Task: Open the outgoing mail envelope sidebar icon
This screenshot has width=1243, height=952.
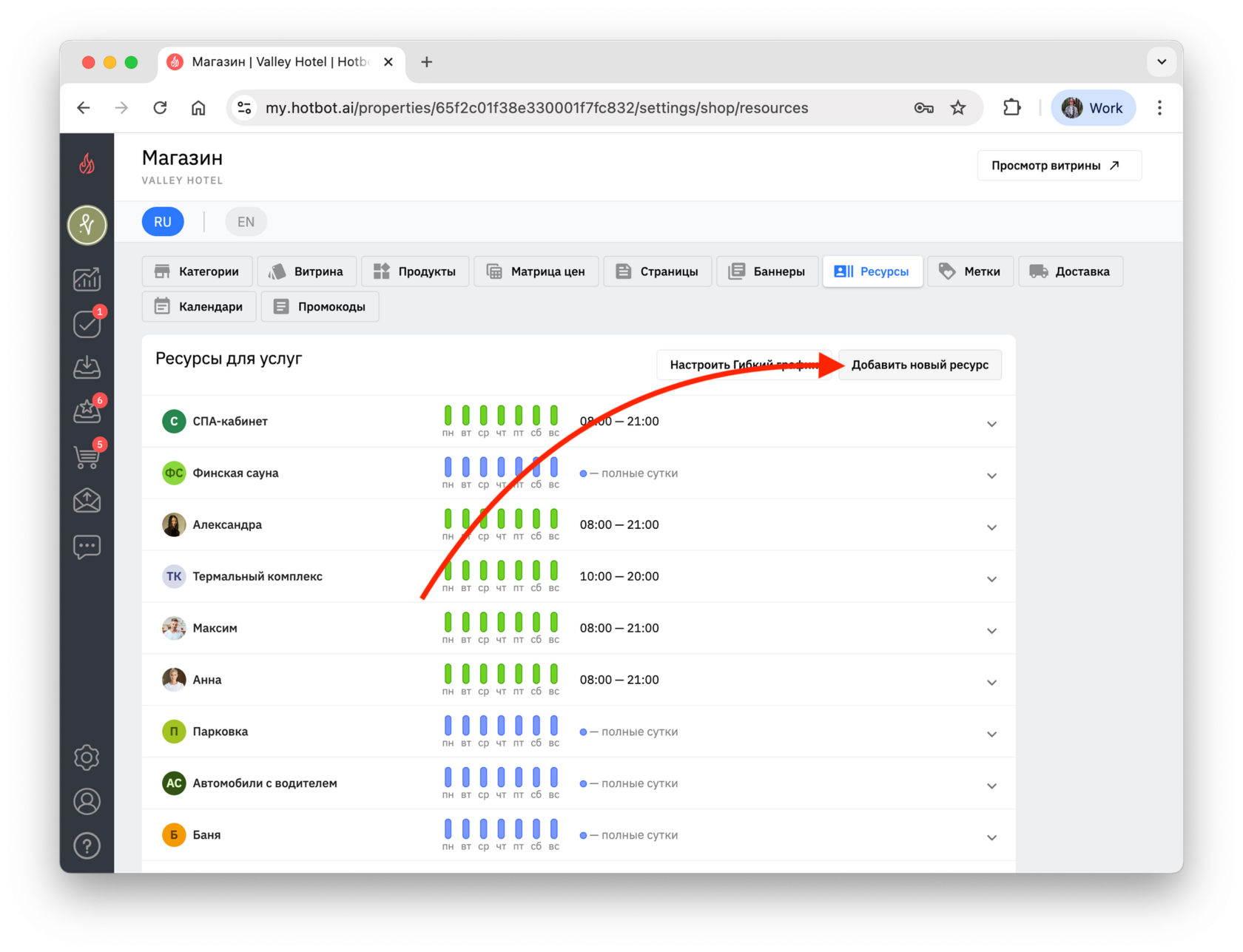Action: pyautogui.click(x=87, y=501)
